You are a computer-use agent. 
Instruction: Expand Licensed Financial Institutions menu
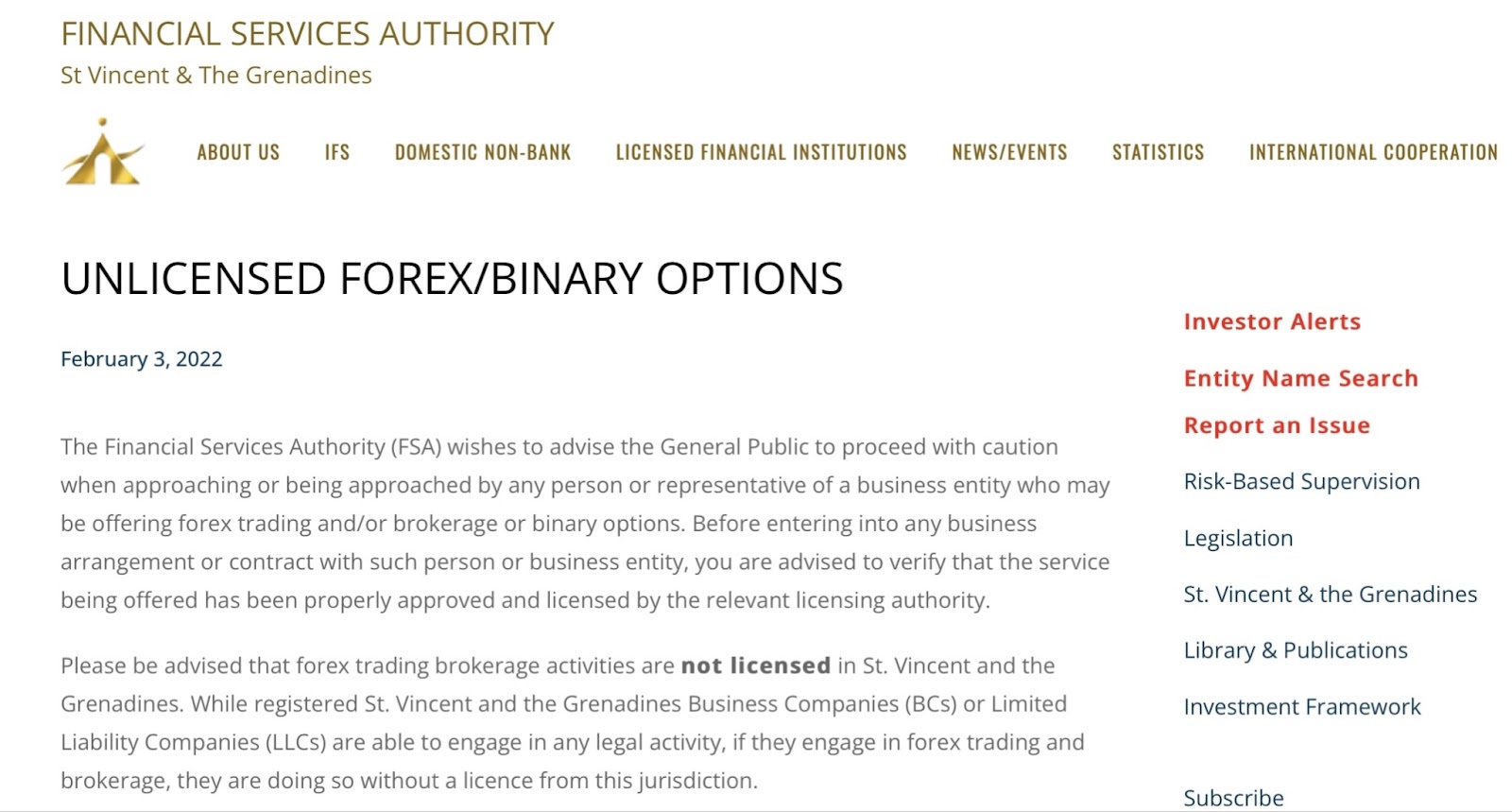[x=761, y=152]
